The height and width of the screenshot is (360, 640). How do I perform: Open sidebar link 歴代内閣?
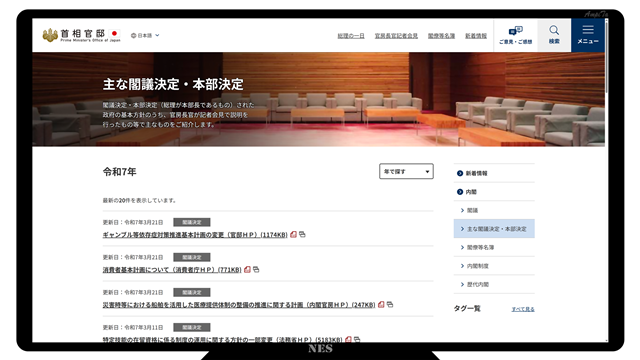point(478,284)
